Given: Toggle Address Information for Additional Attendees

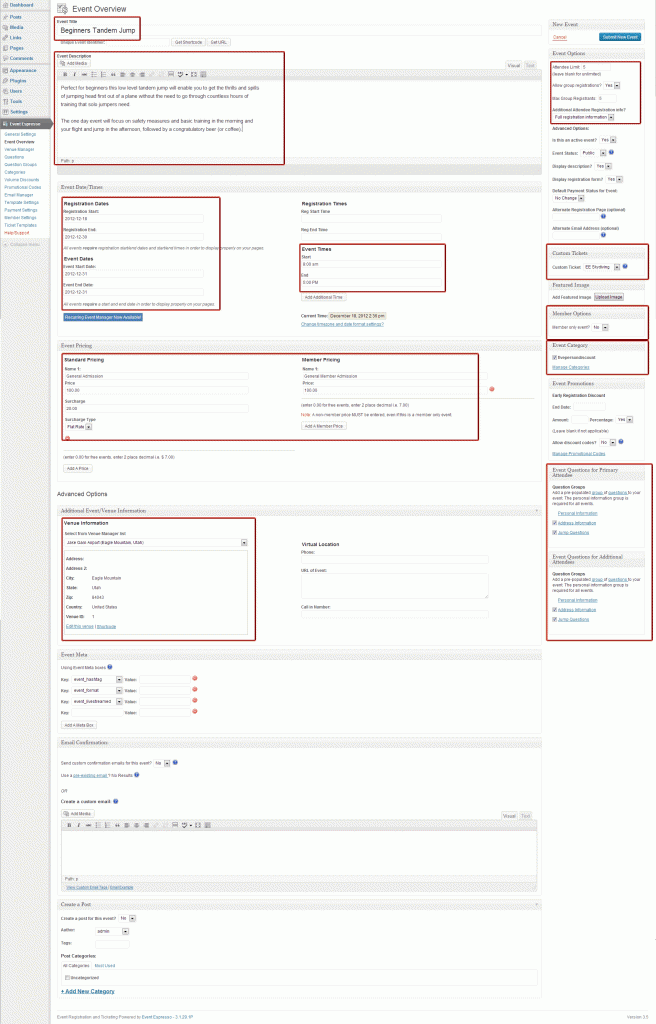Looking at the screenshot, I should click(x=555, y=610).
